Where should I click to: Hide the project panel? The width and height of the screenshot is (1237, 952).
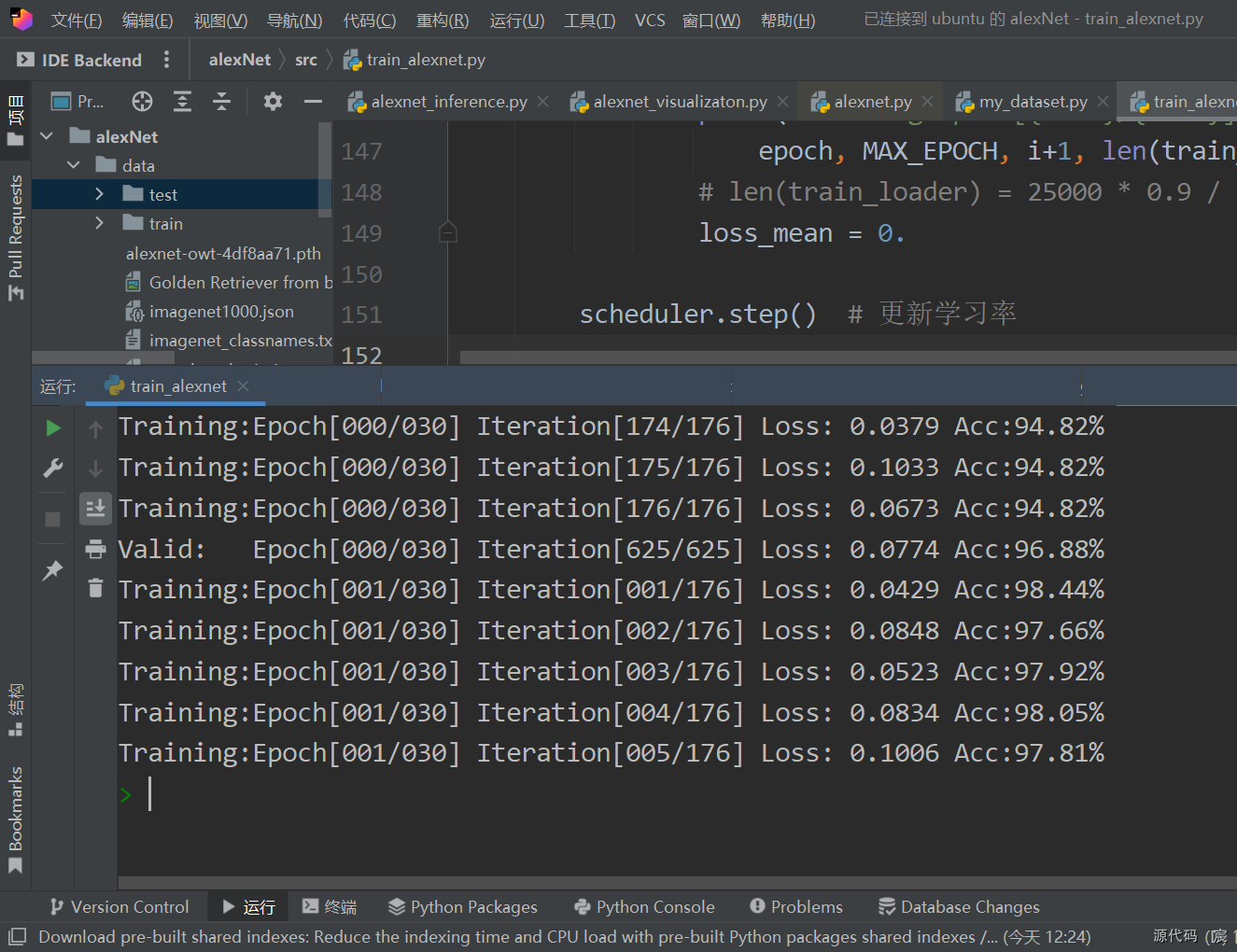point(313,101)
